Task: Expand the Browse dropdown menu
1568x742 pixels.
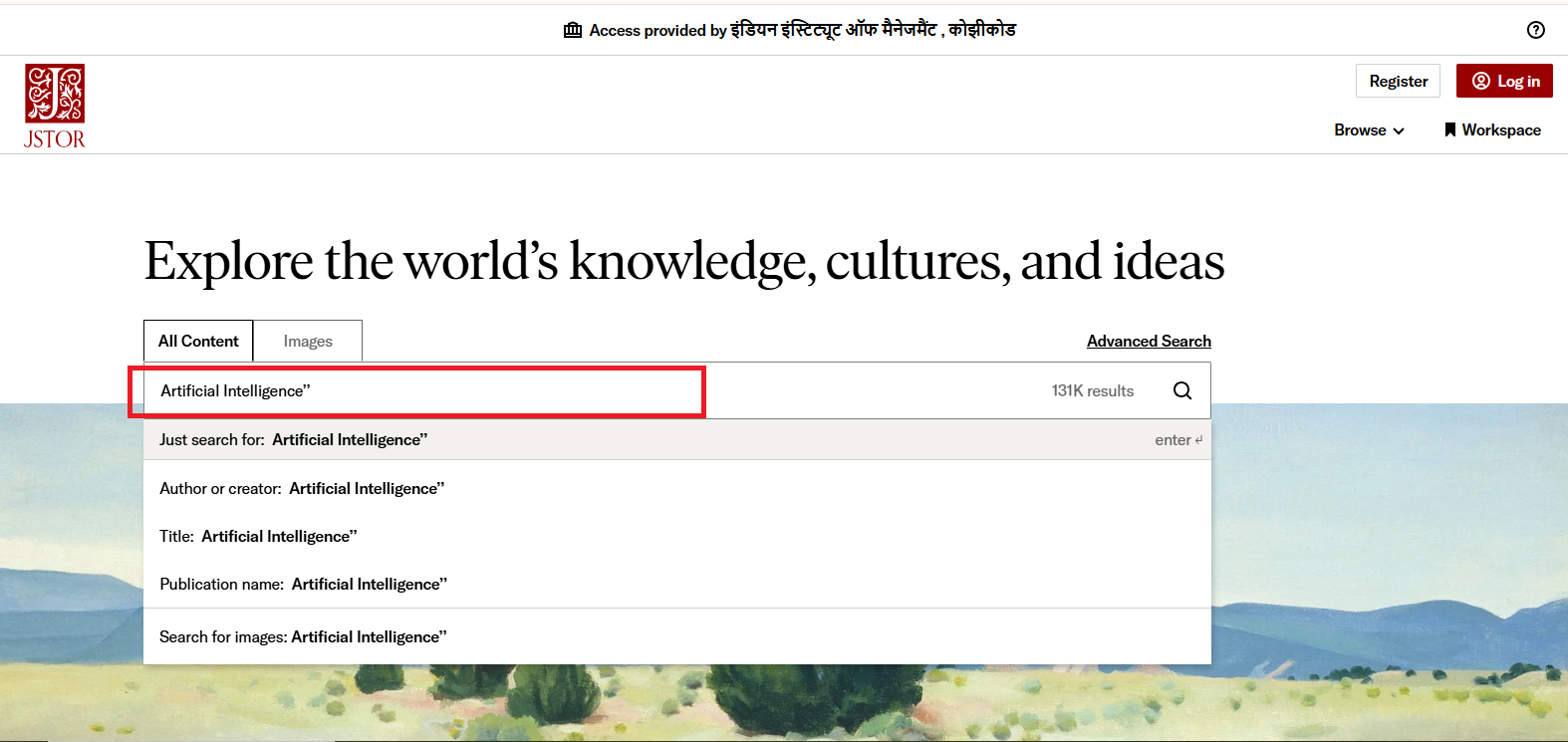Action: click(x=1369, y=130)
